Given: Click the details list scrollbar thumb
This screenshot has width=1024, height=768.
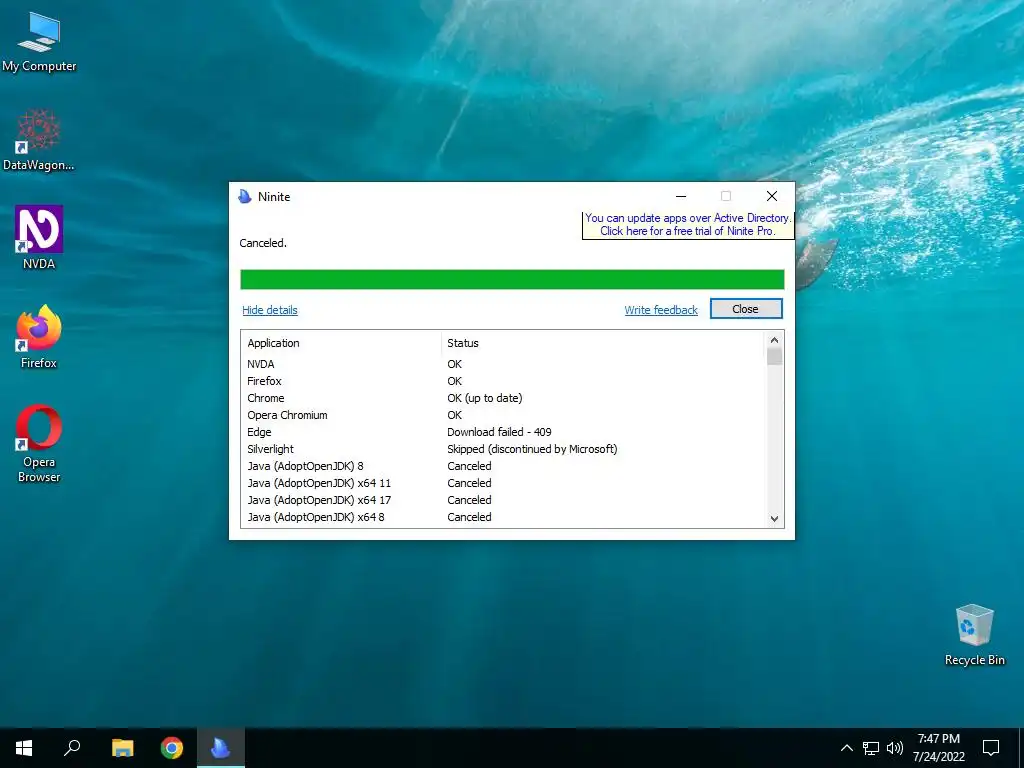Looking at the screenshot, I should click(775, 357).
